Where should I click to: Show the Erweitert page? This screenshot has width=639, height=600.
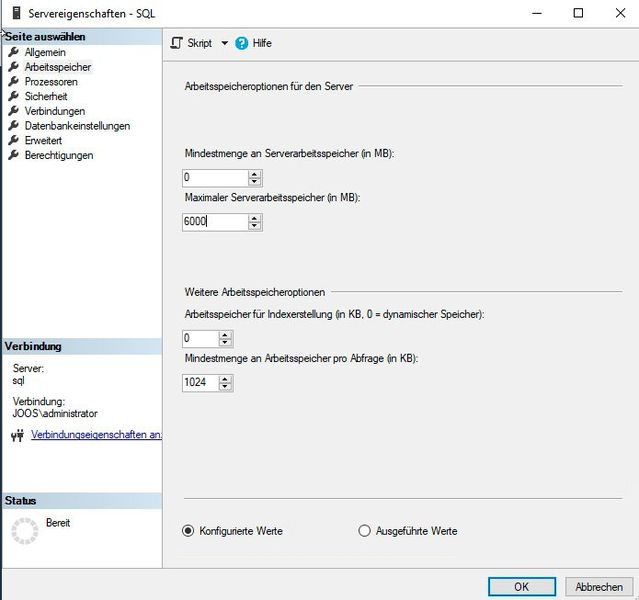click(43, 140)
